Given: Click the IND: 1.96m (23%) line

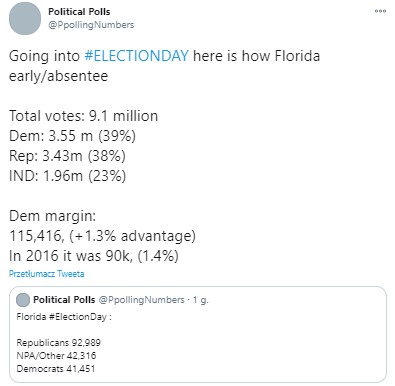Looking at the screenshot, I should 68,176.
